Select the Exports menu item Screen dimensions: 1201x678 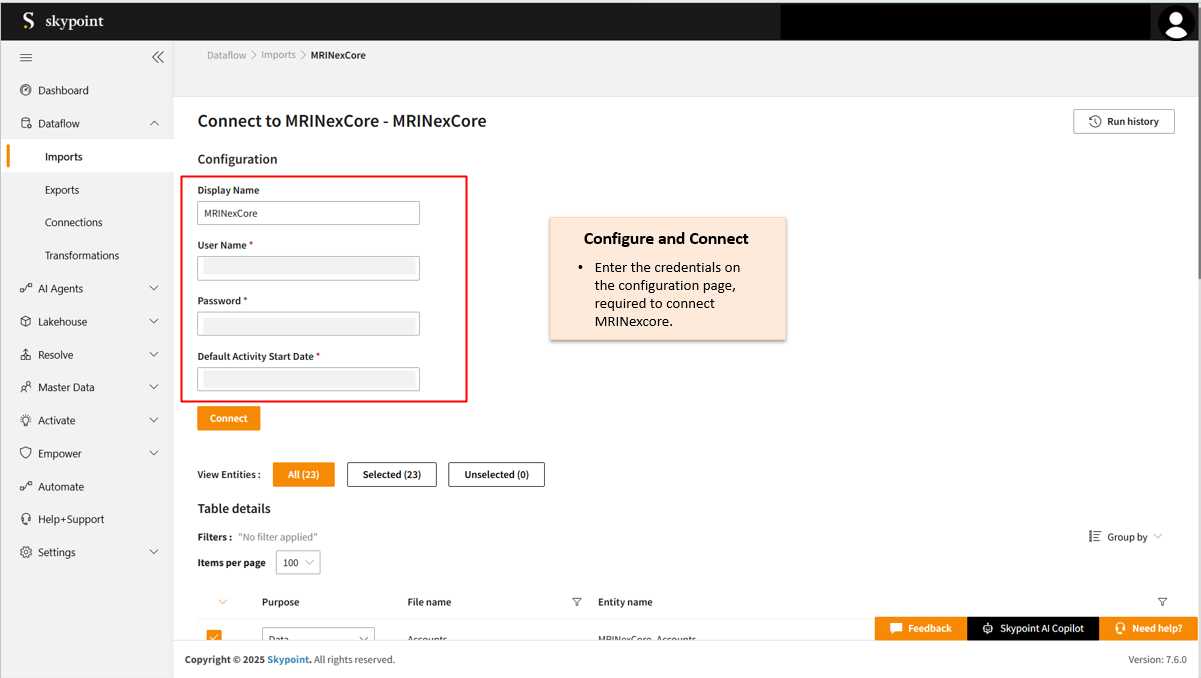(x=62, y=190)
